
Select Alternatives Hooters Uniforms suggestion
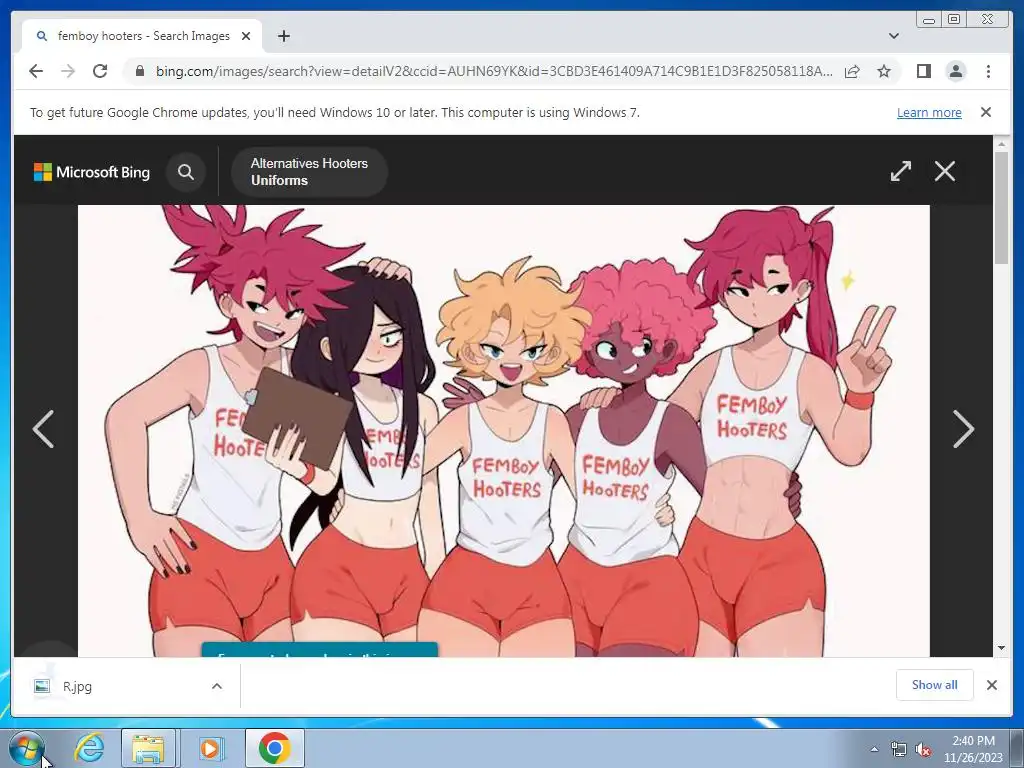pos(310,172)
